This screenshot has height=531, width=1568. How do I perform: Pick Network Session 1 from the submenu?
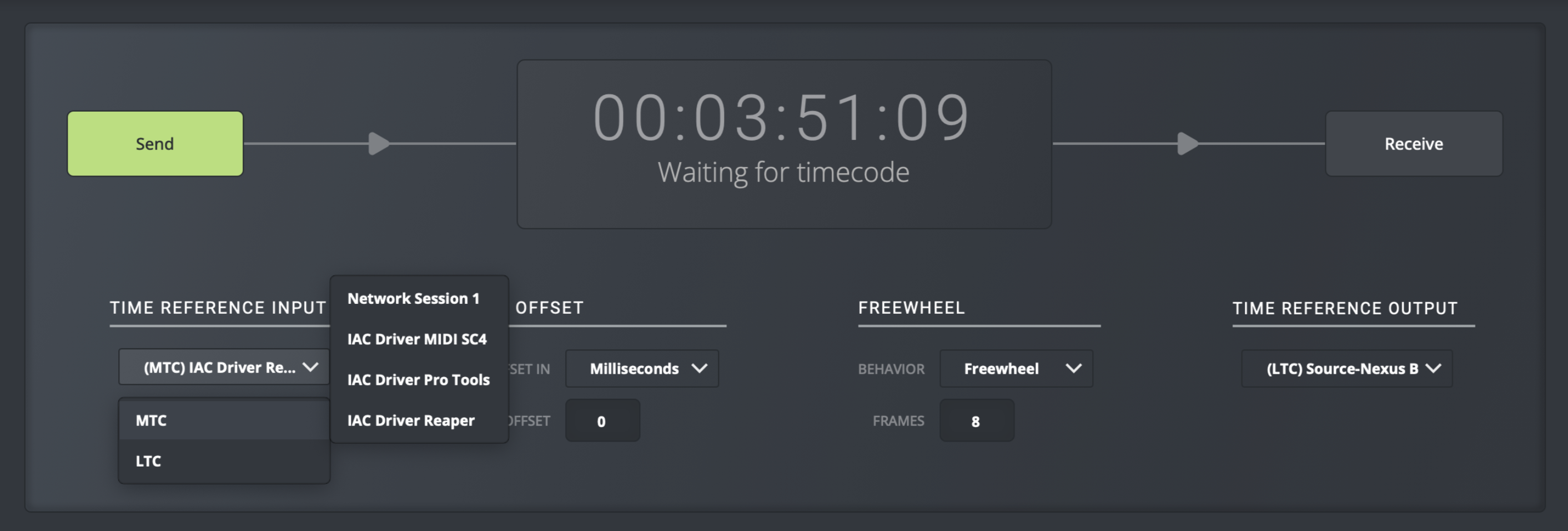[414, 298]
